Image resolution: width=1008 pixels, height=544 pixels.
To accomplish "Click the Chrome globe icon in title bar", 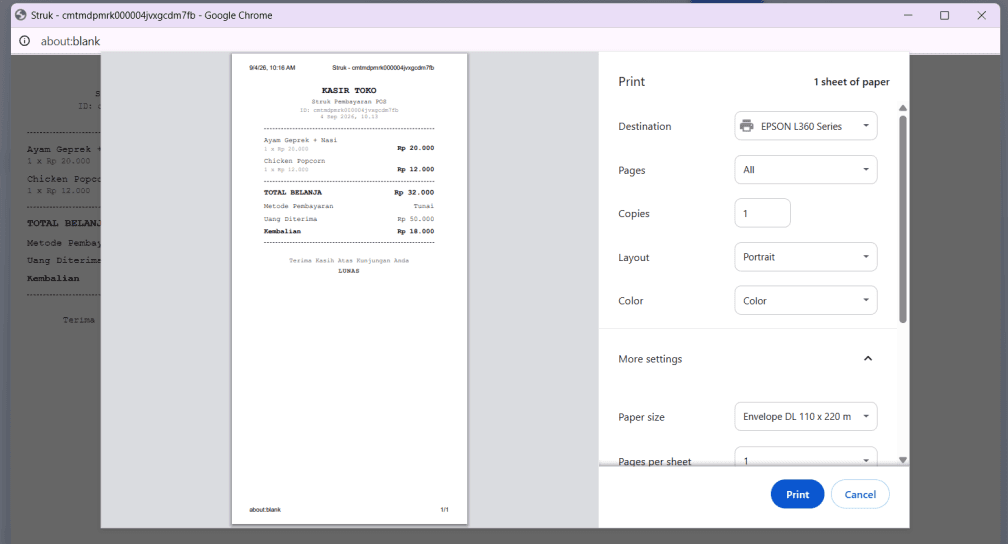I will tap(21, 15).
